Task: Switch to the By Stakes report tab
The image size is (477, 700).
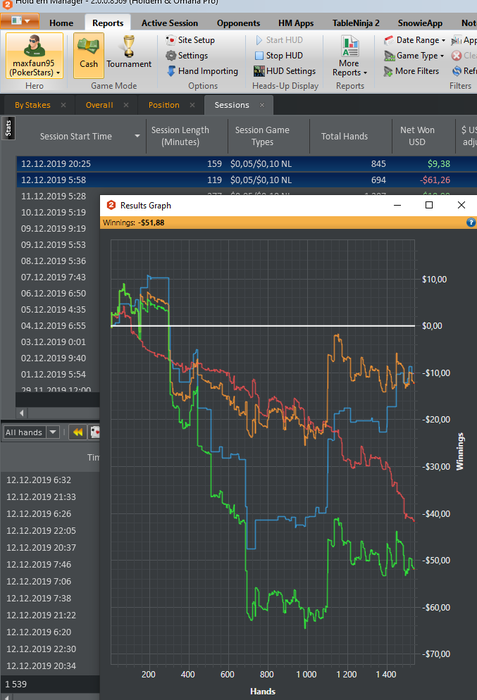Action: (32, 105)
